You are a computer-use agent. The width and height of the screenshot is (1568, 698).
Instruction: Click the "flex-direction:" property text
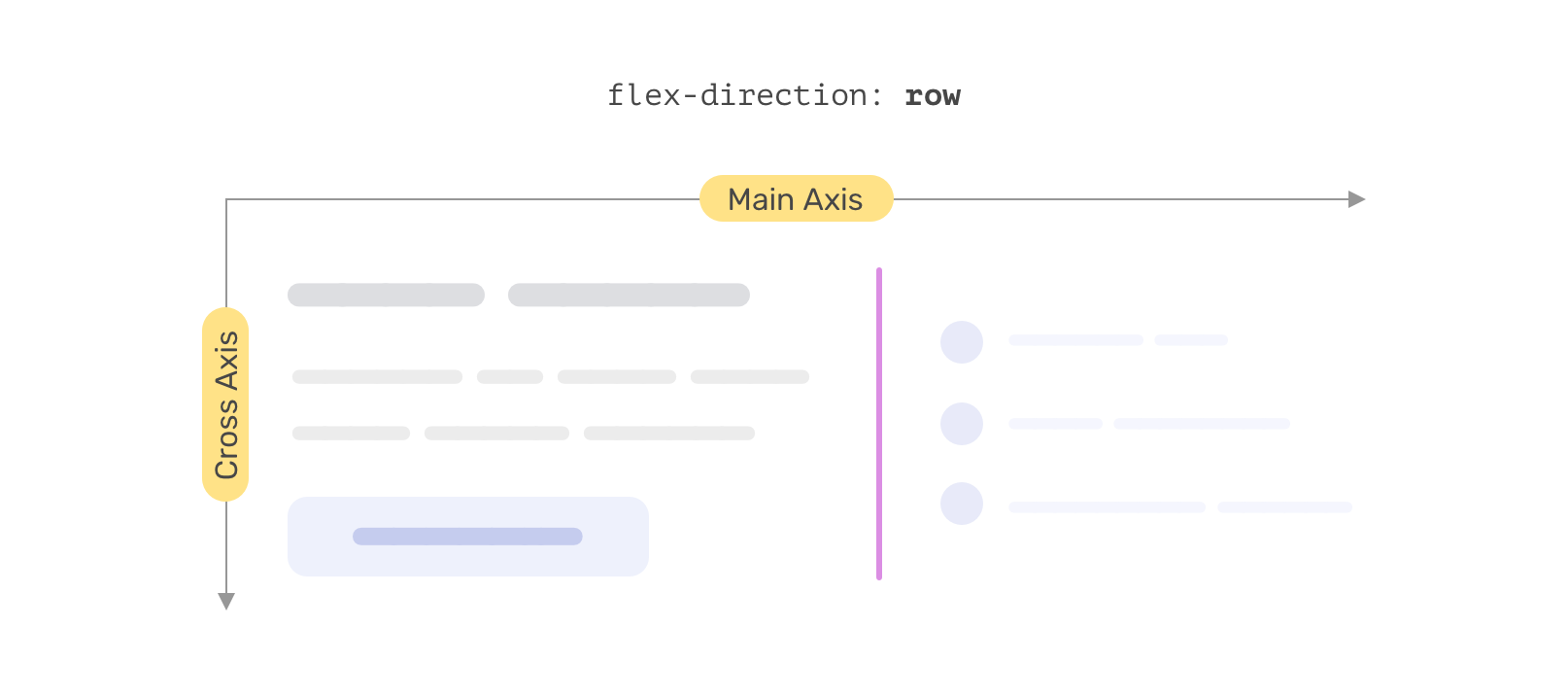coord(744,95)
